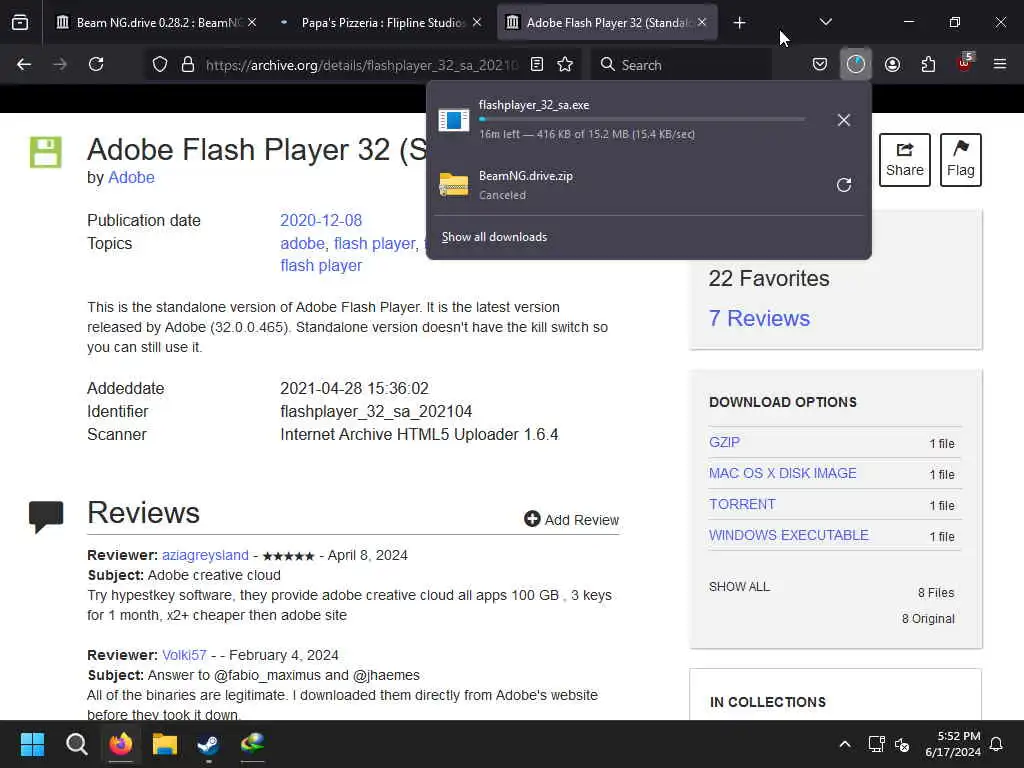Click Show all downloads
The height and width of the screenshot is (768, 1024).
click(x=494, y=237)
